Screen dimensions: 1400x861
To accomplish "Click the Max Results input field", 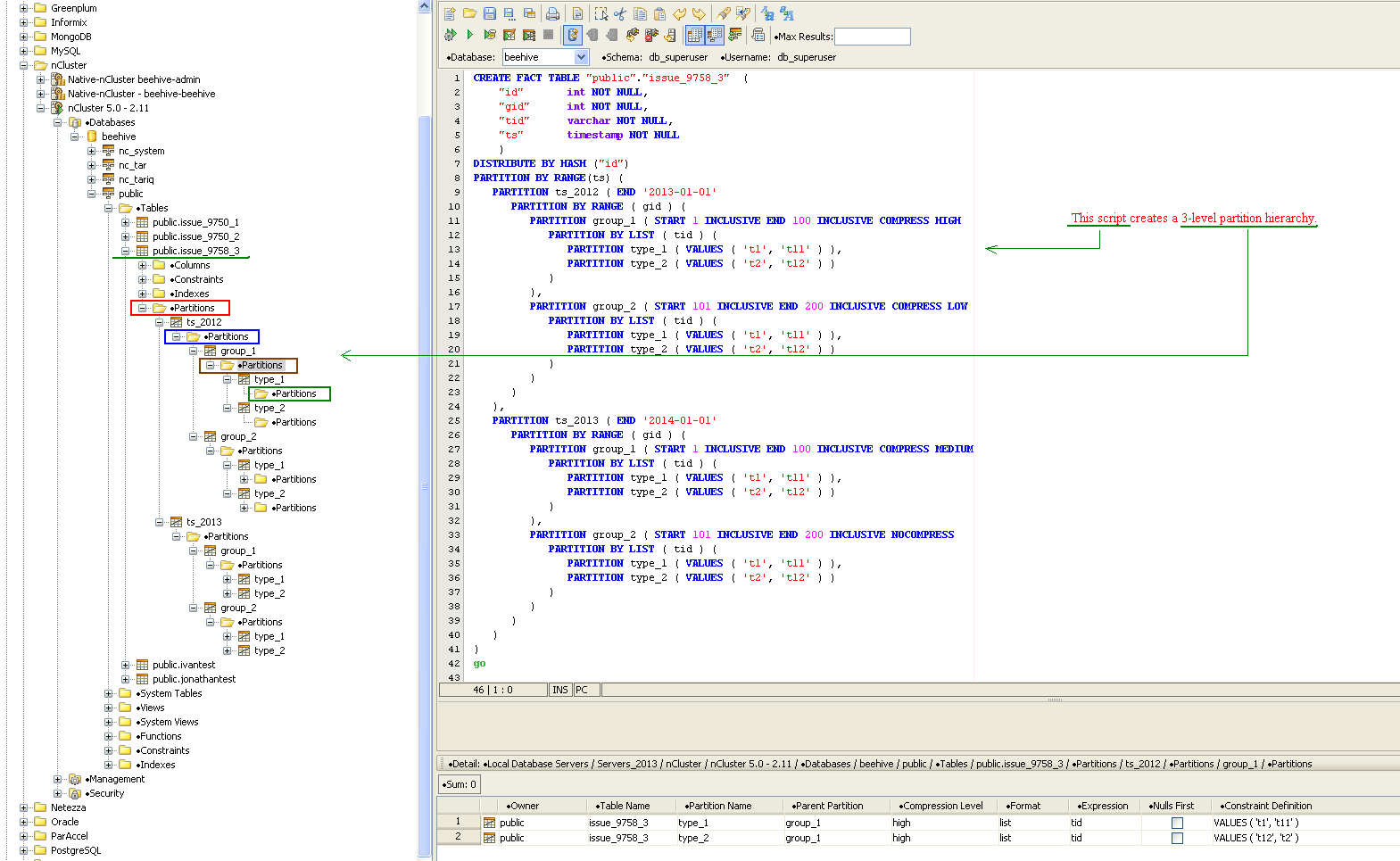I will [872, 37].
